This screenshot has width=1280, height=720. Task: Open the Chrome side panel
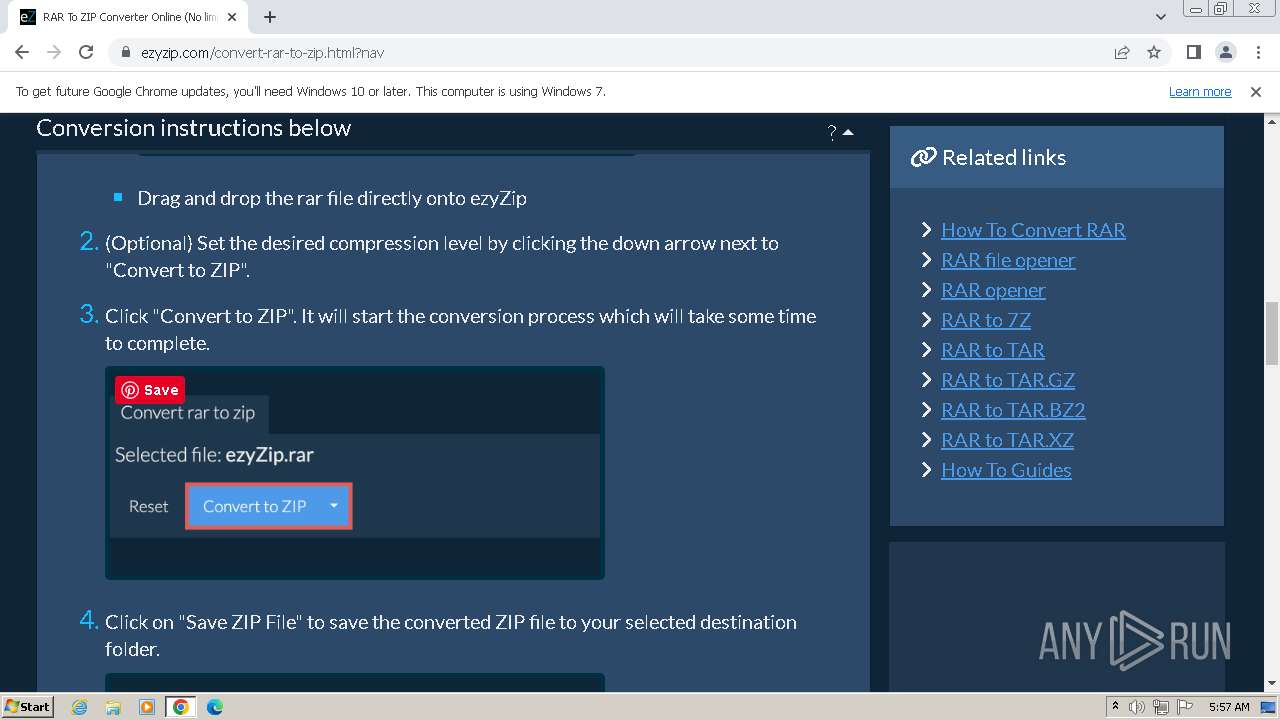[1193, 52]
